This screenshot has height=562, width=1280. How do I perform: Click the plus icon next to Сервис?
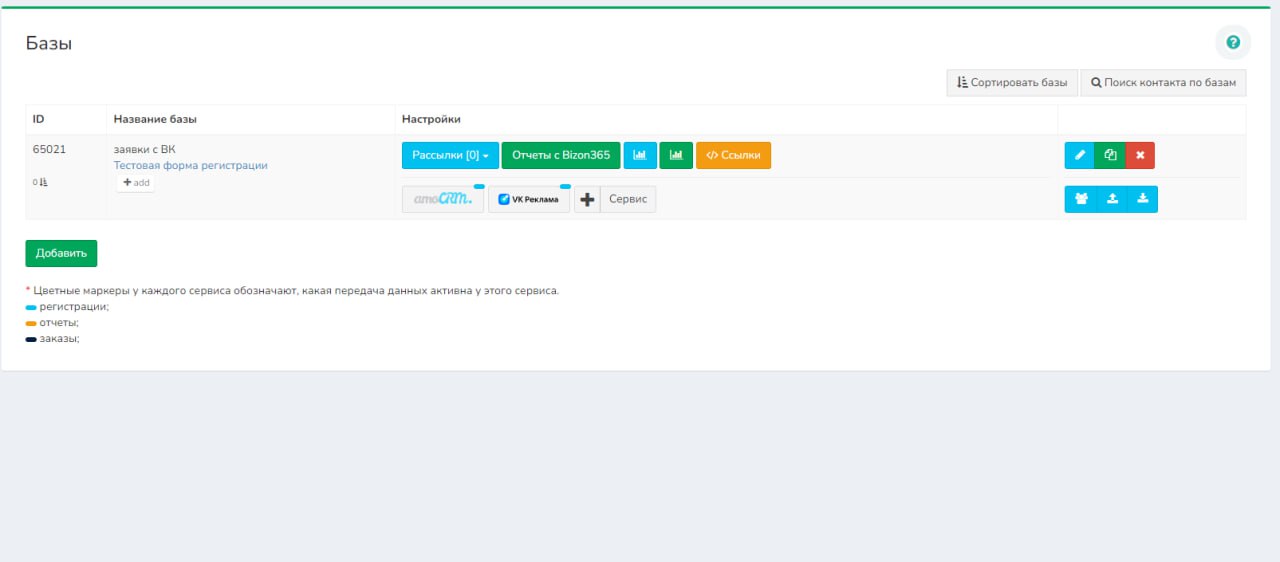(588, 199)
